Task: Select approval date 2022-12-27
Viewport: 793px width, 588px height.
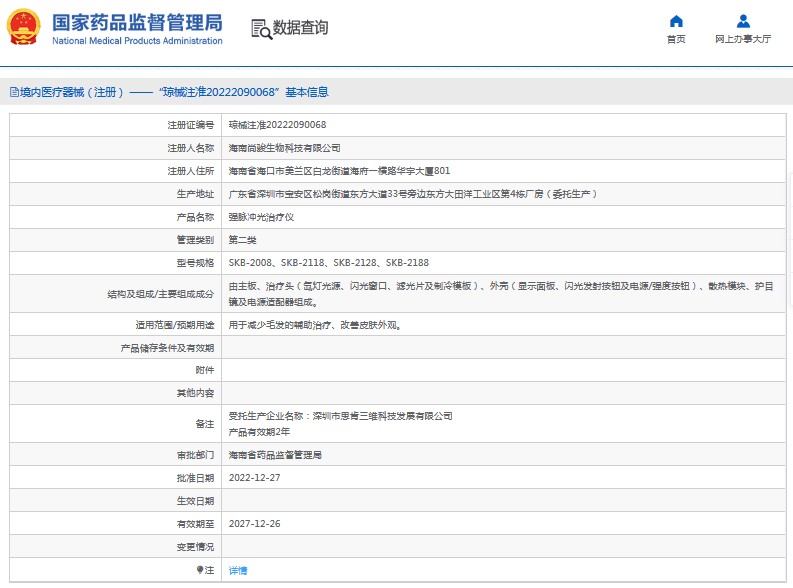Action: tap(254, 478)
